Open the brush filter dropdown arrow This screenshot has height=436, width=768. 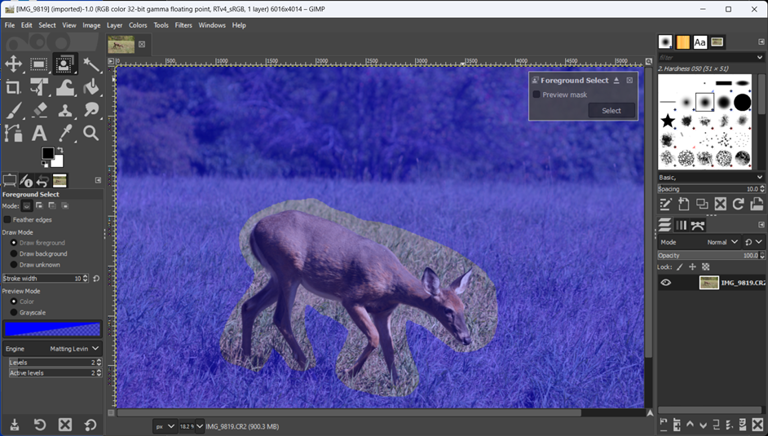tap(760, 57)
